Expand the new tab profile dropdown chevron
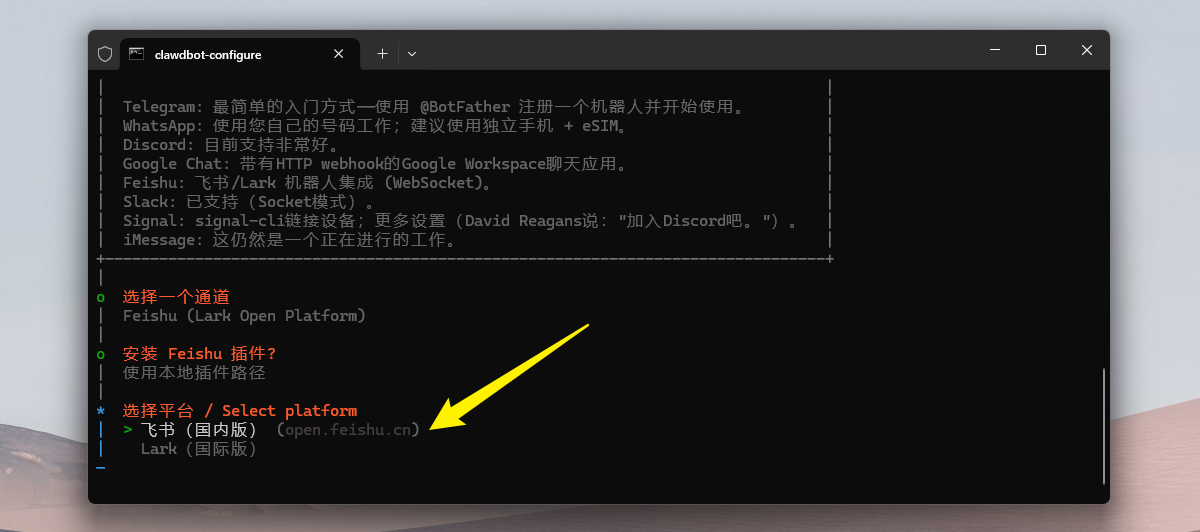The height and width of the screenshot is (532, 1200). click(412, 54)
